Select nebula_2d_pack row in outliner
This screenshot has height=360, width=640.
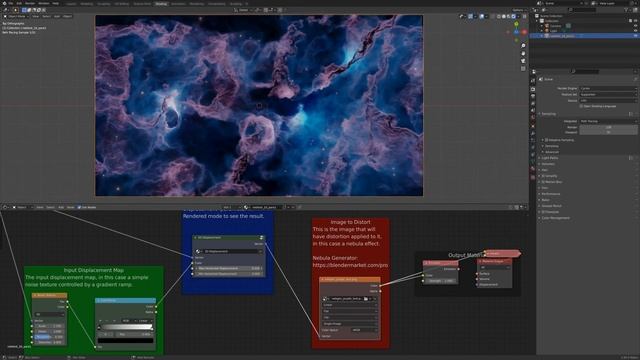coord(584,36)
